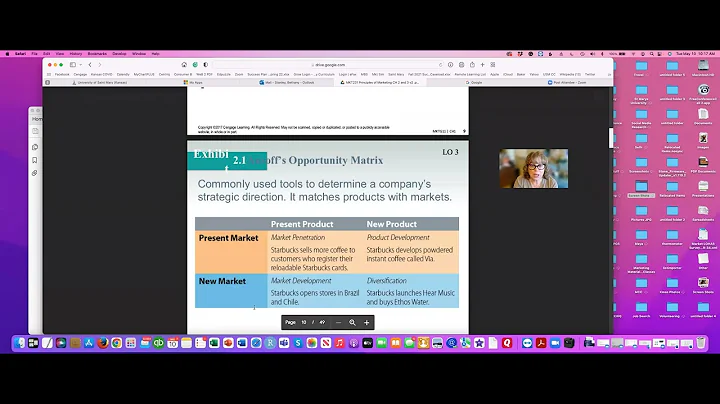Open the Window menu

coord(139,54)
